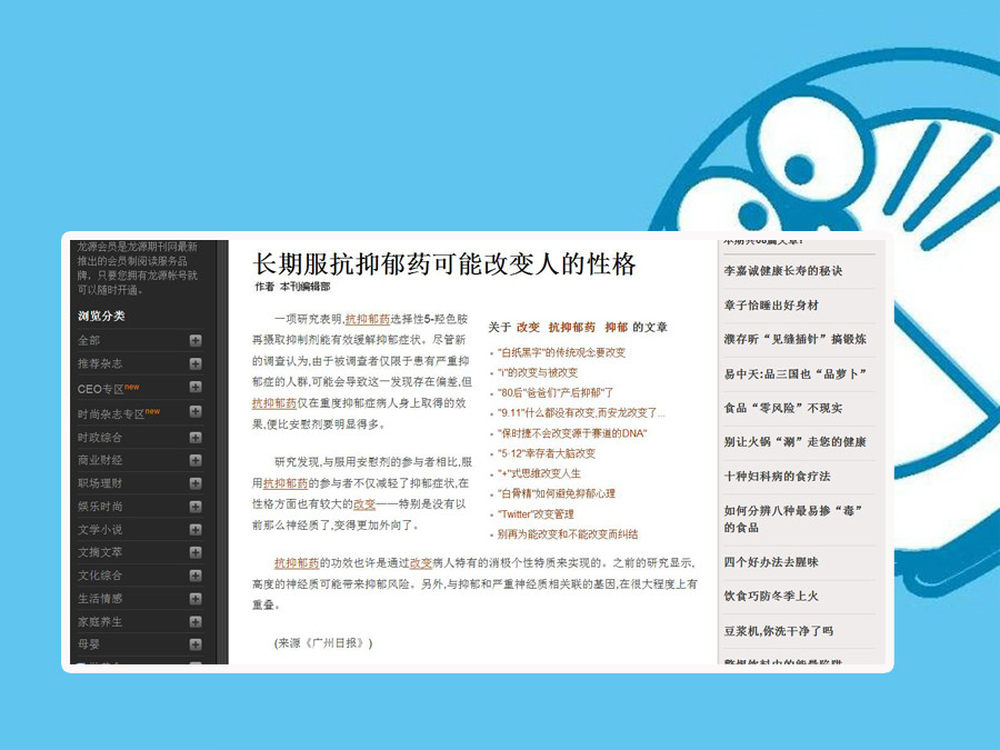Open sidebar article 四个好办法去腥味

[x=771, y=562]
